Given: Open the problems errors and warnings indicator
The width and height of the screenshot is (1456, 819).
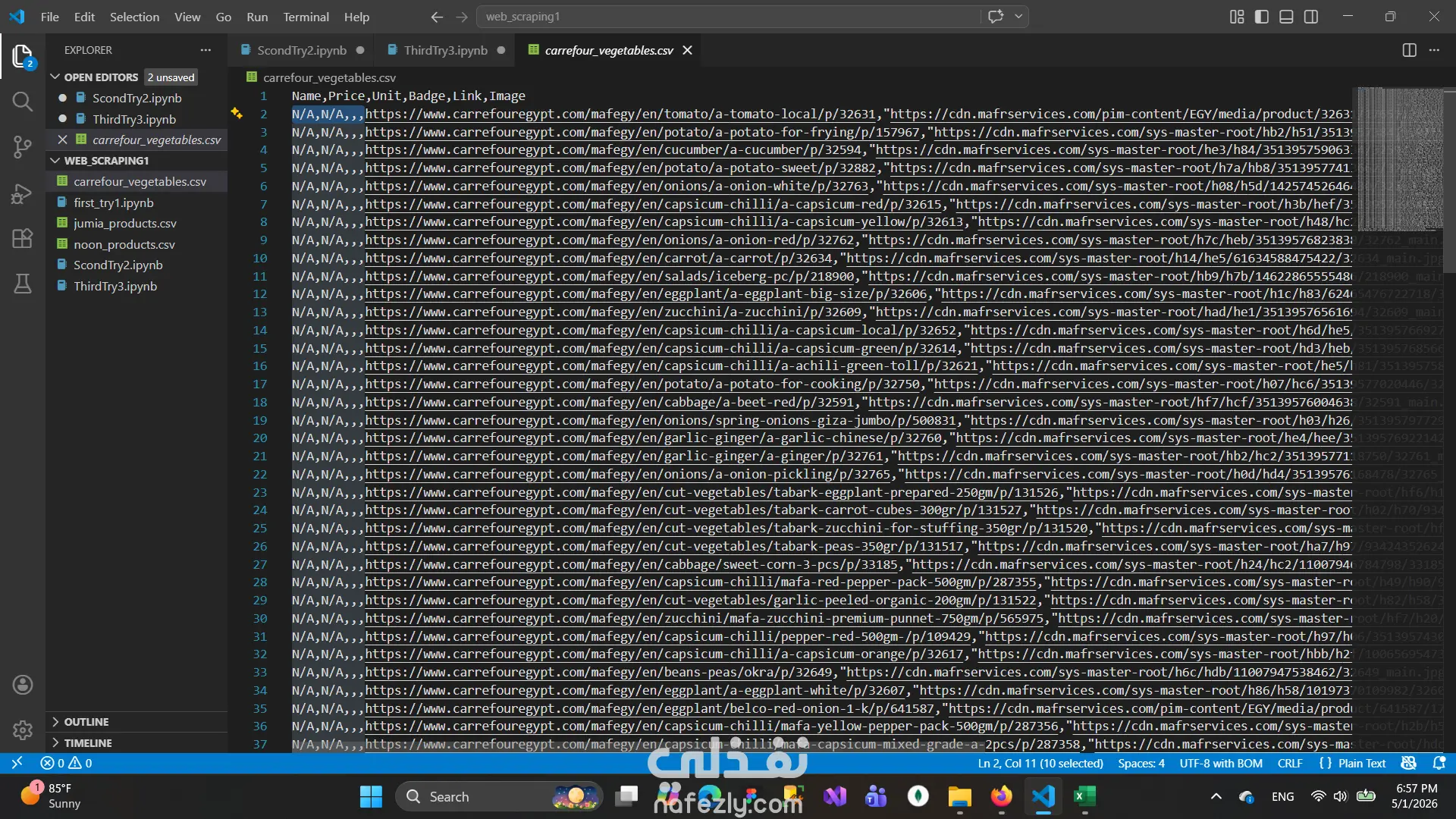Looking at the screenshot, I should [x=66, y=763].
